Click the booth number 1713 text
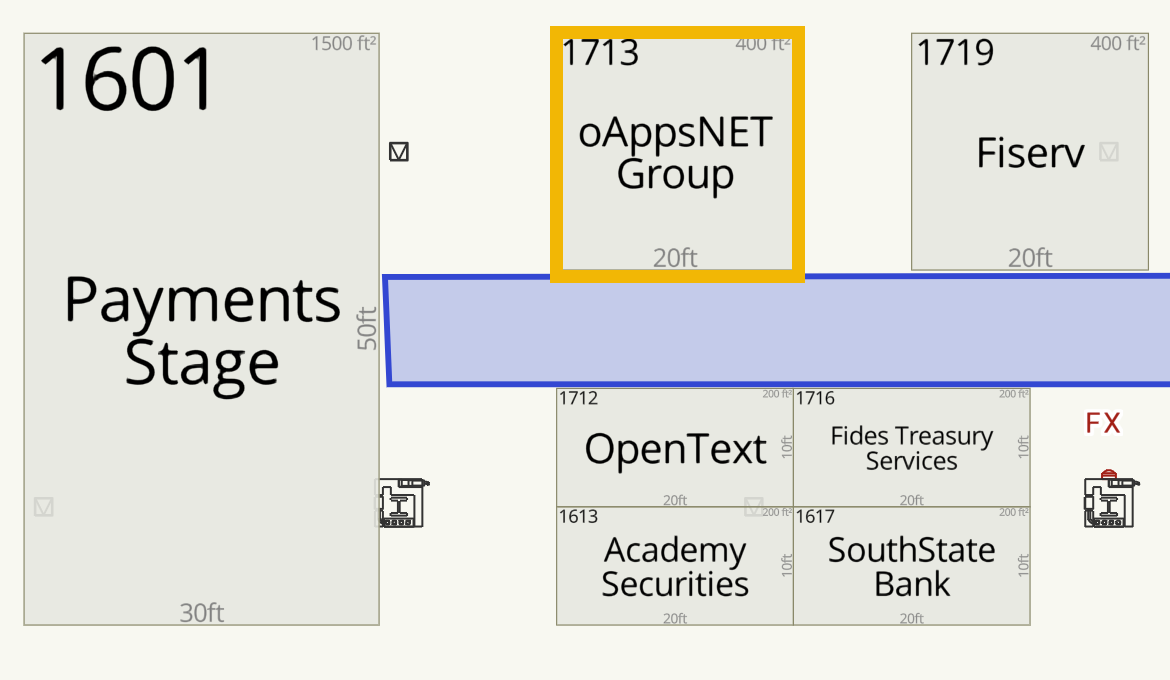The width and height of the screenshot is (1170, 680). coord(601,53)
